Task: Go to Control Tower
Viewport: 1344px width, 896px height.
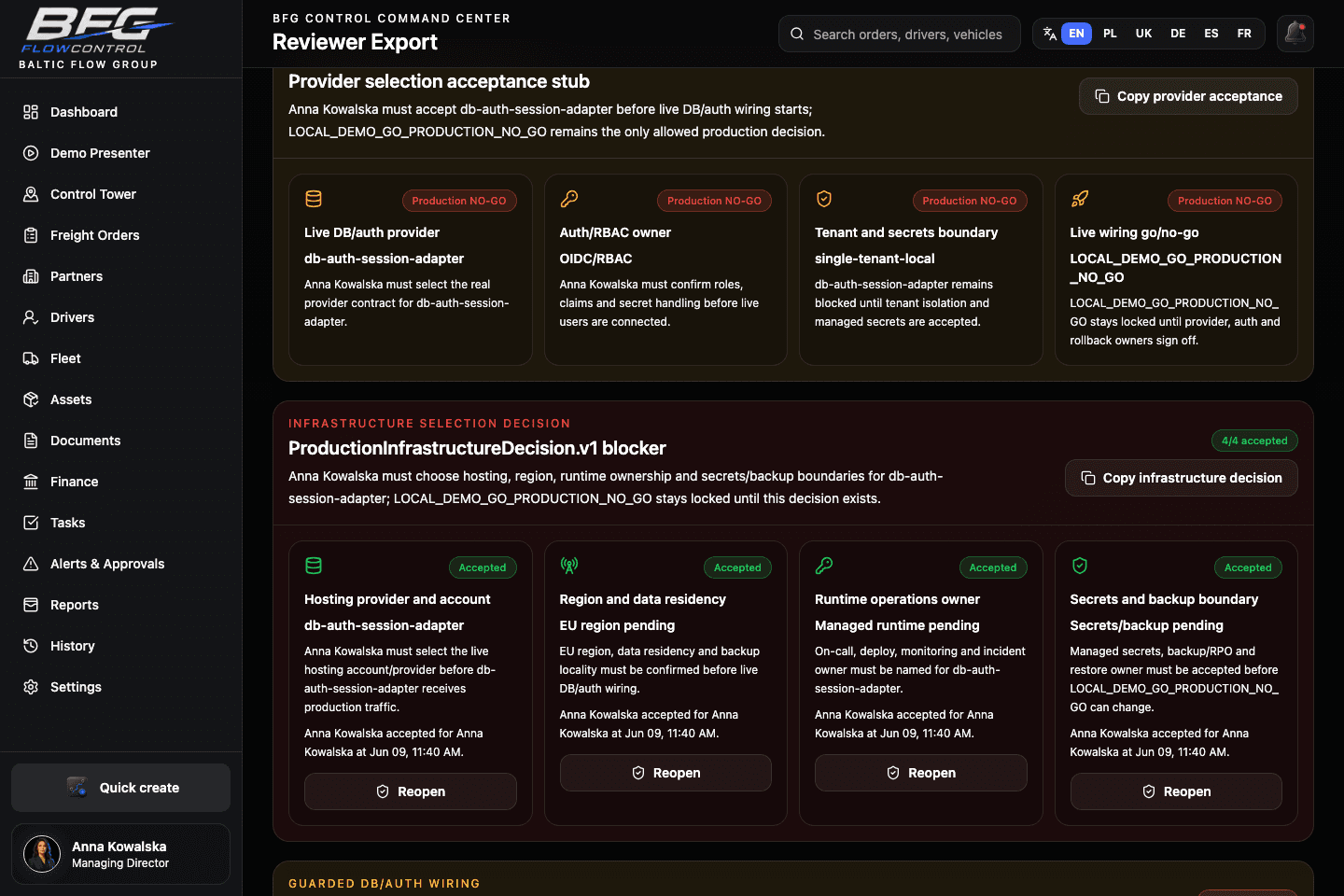Action: 120,194
